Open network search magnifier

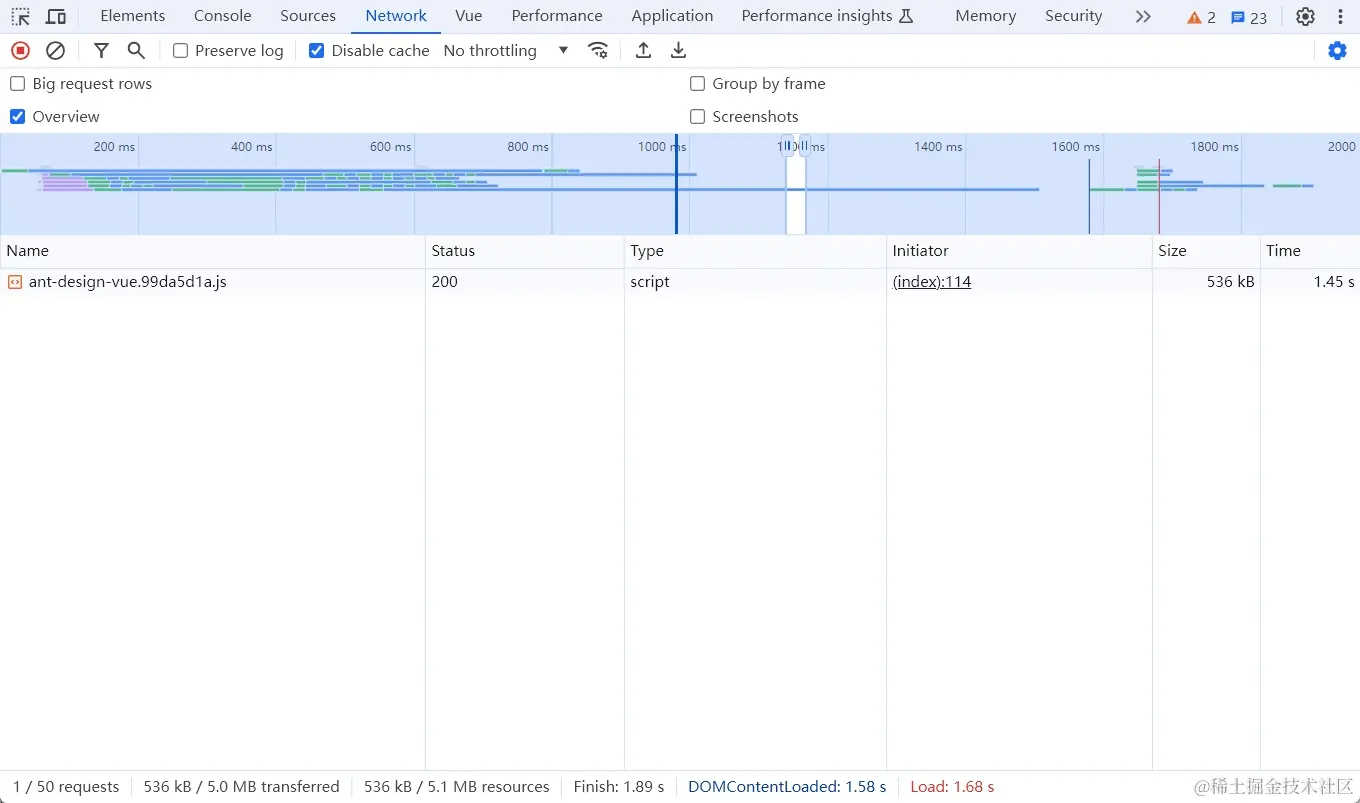(x=136, y=51)
